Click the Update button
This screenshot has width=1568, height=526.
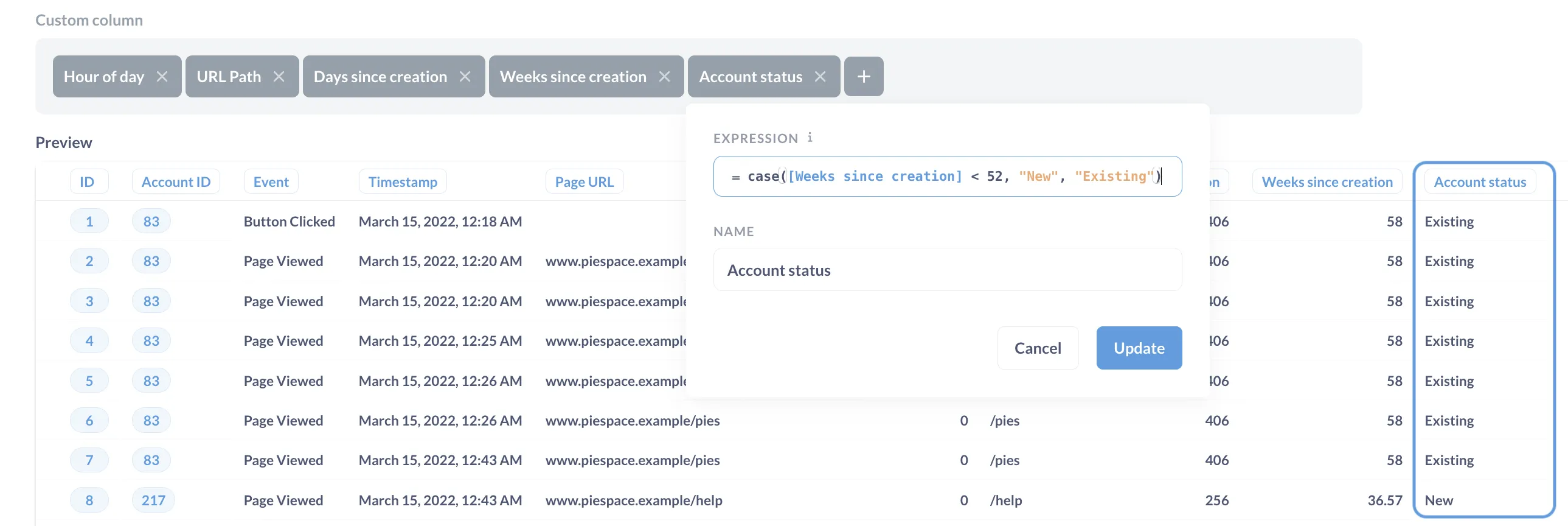[1138, 348]
